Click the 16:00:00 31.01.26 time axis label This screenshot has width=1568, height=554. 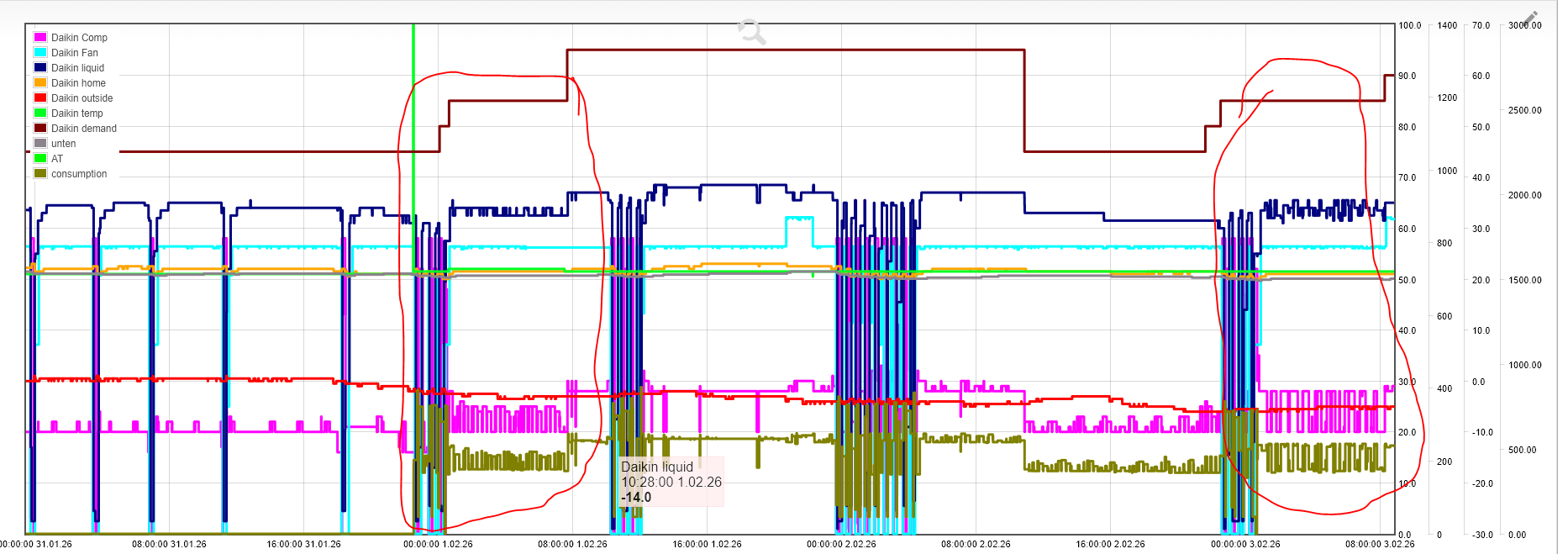click(303, 544)
